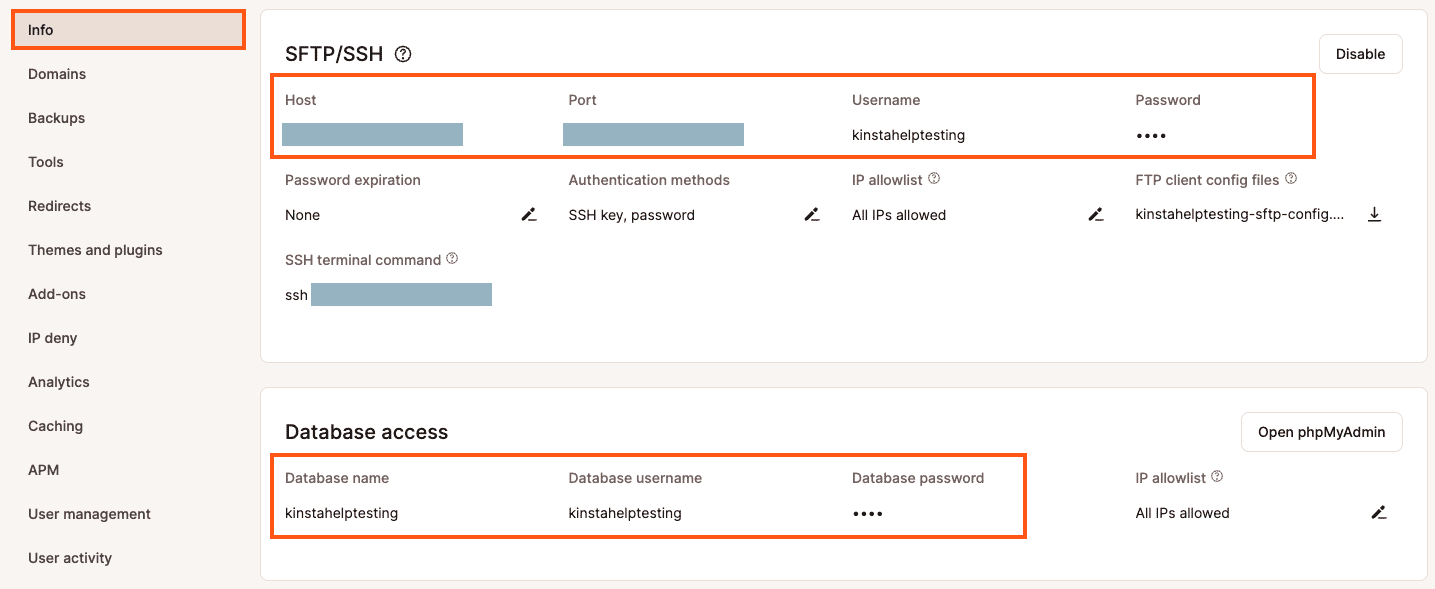Edit Authentication methods with the pencil icon
Screen dimensions: 1435x589
pos(812,214)
